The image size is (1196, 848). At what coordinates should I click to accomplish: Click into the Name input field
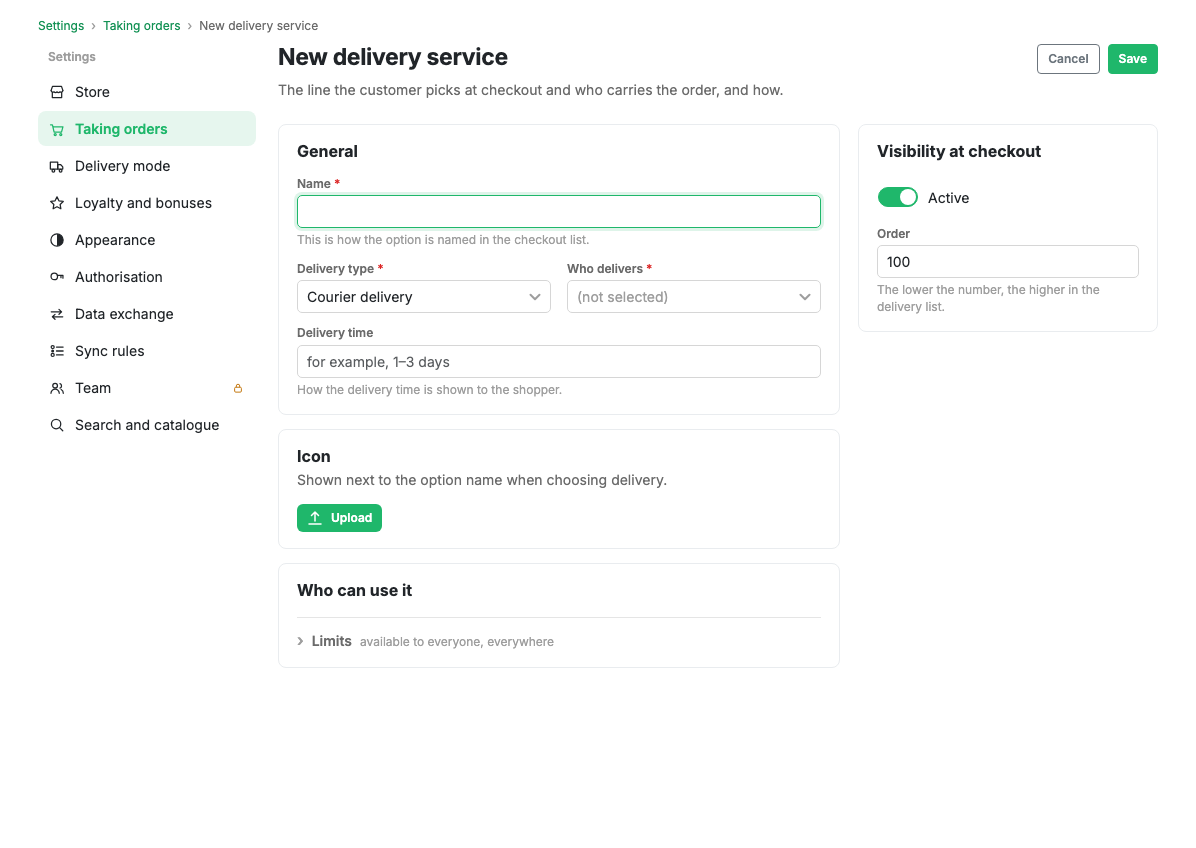tap(559, 211)
